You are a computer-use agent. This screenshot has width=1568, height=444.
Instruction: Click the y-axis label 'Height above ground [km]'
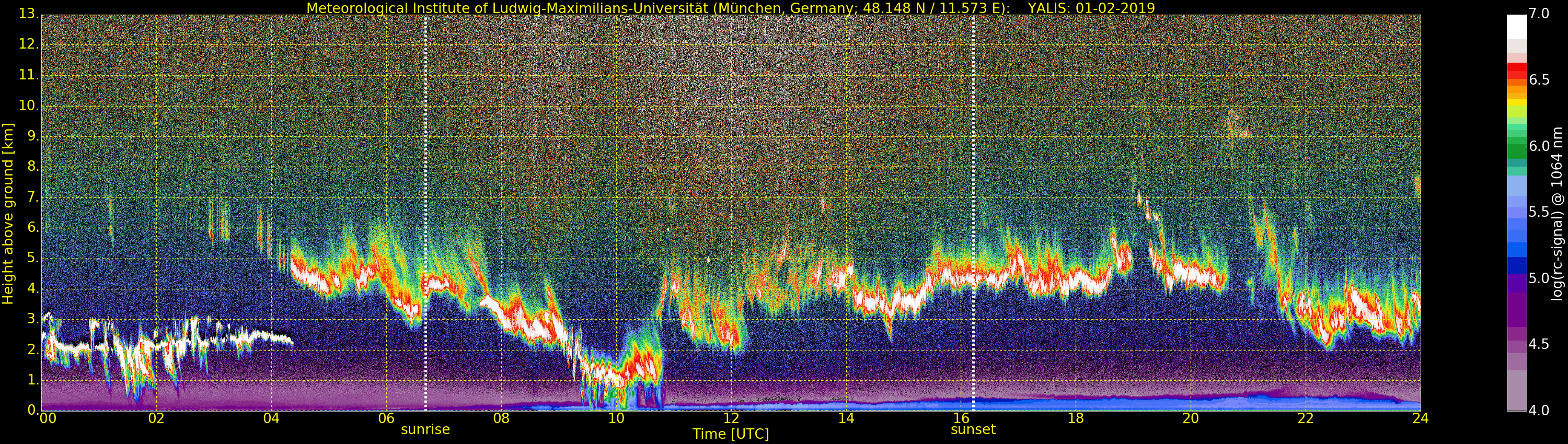(8, 214)
